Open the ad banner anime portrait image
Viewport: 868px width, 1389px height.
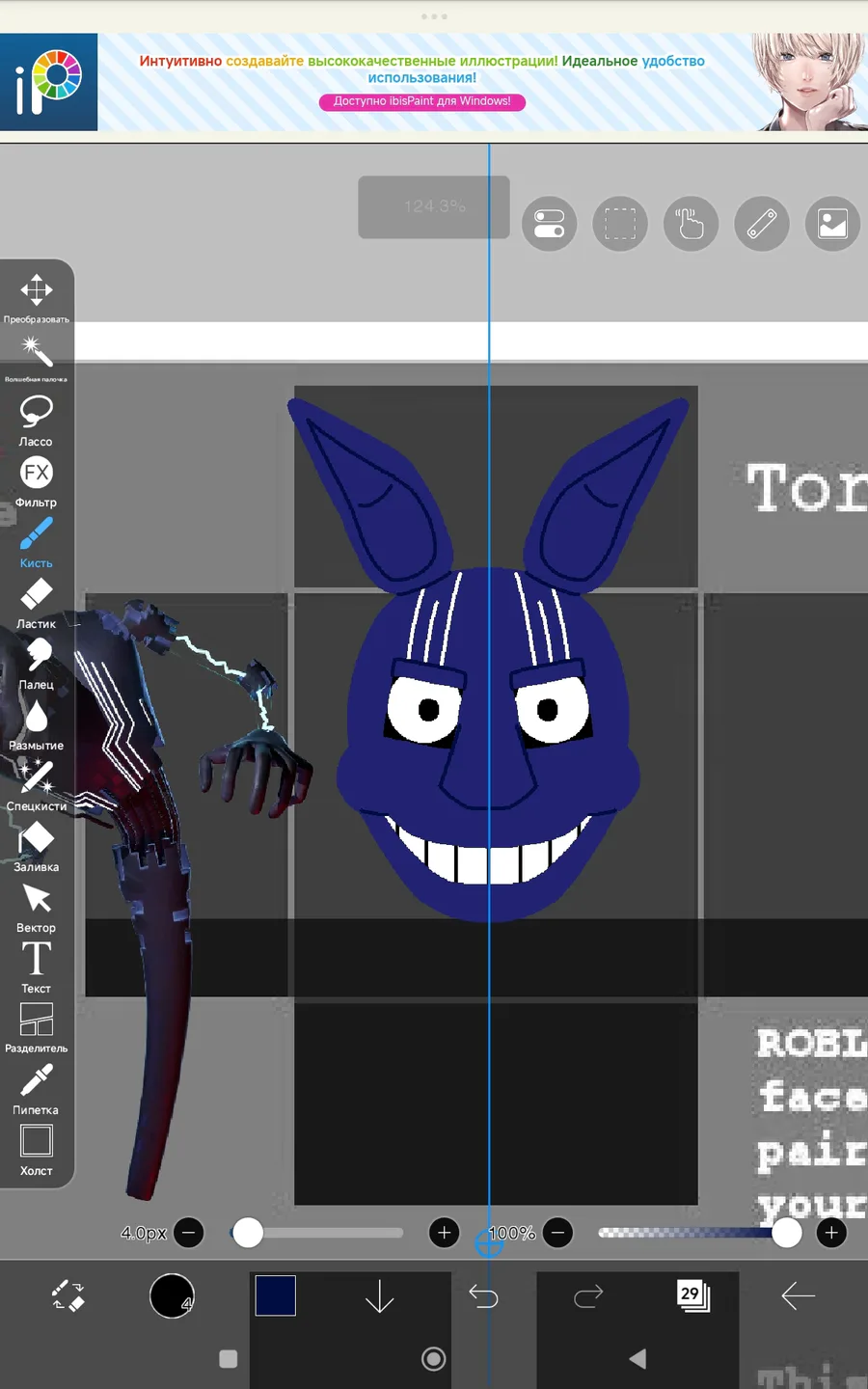(x=808, y=82)
